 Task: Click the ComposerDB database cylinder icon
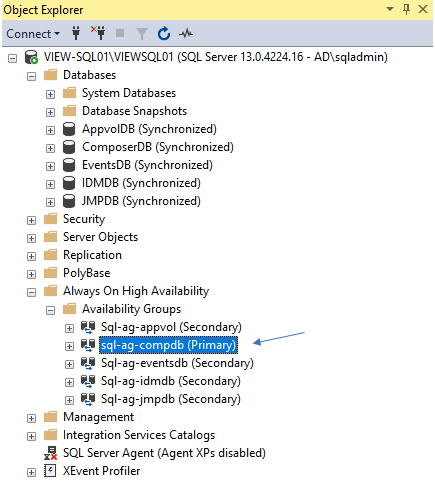tap(69, 147)
